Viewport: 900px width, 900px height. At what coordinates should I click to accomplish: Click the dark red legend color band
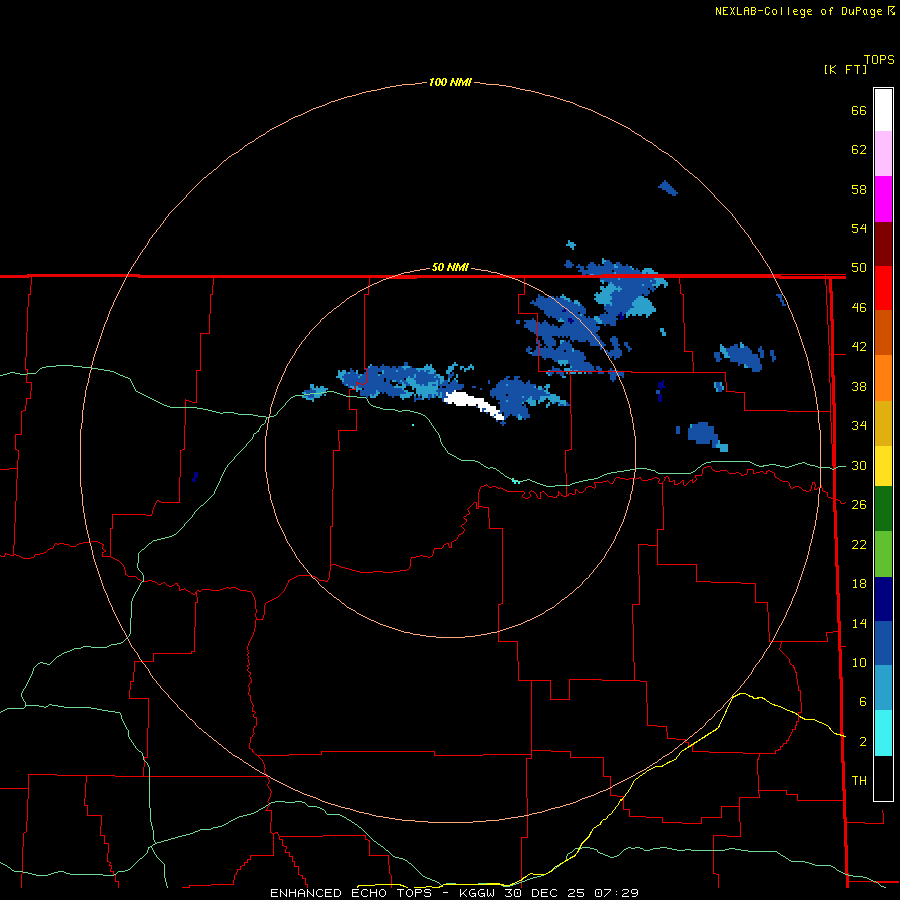point(883,245)
